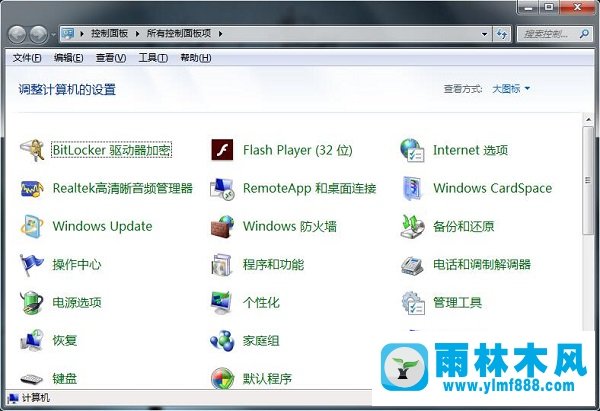Open the Windows Update icon
600x411 pixels.
32,226
